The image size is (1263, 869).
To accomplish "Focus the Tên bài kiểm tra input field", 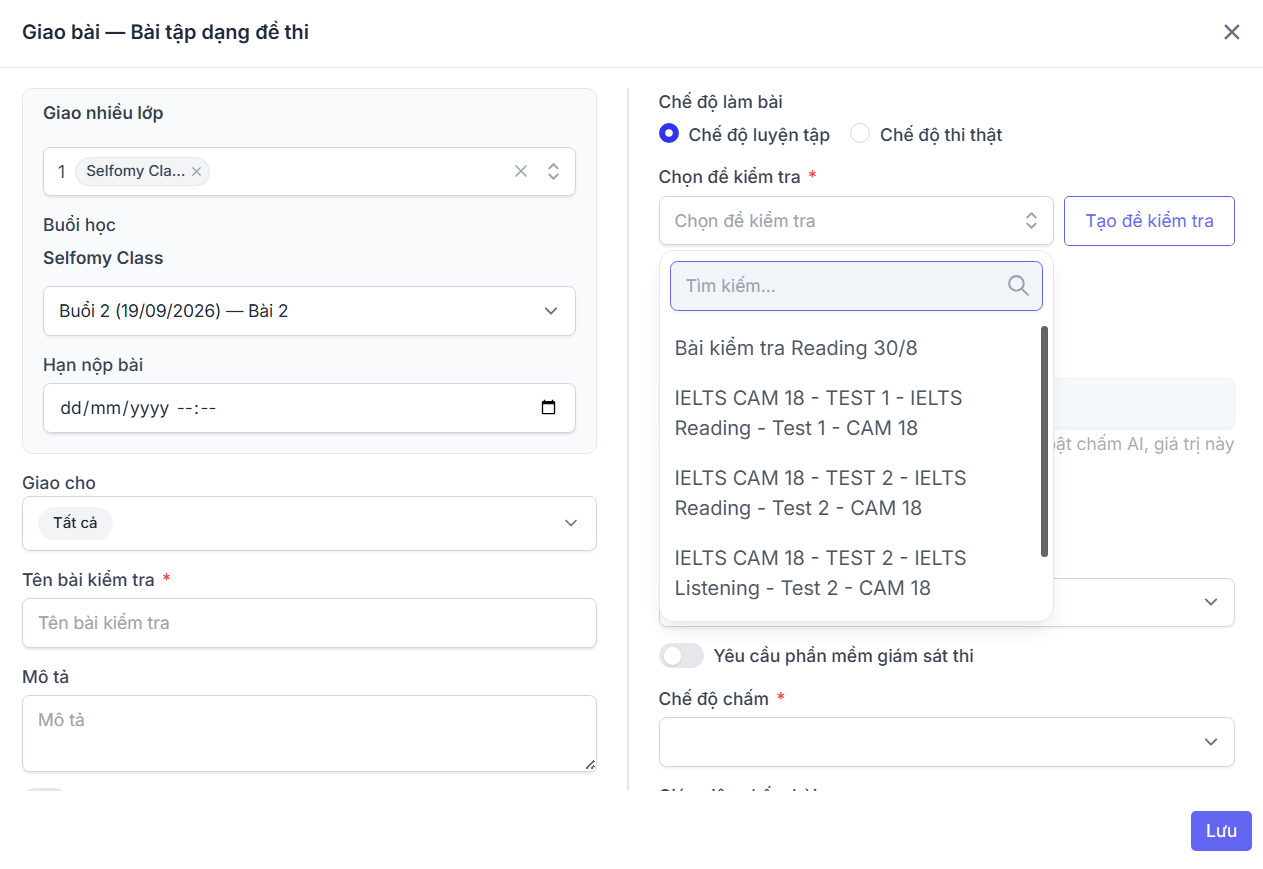I will 309,623.
